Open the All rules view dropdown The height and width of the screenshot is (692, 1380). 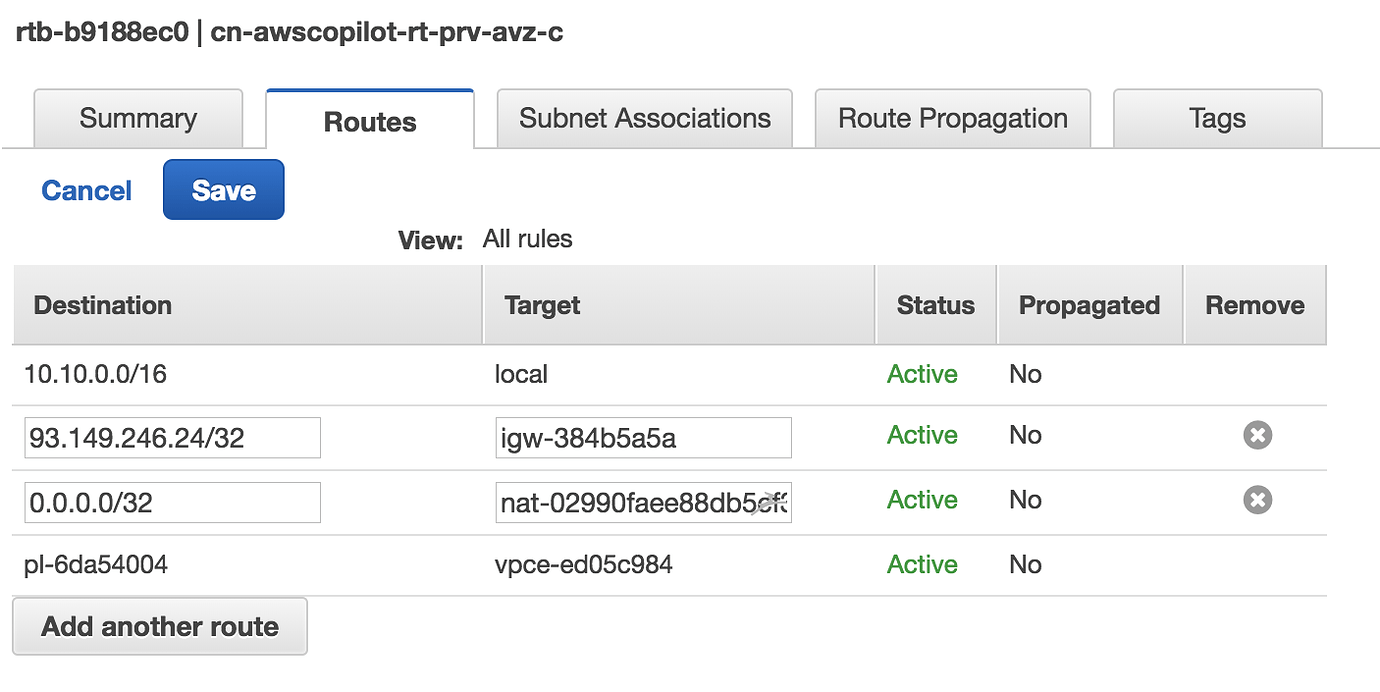pyautogui.click(x=527, y=239)
